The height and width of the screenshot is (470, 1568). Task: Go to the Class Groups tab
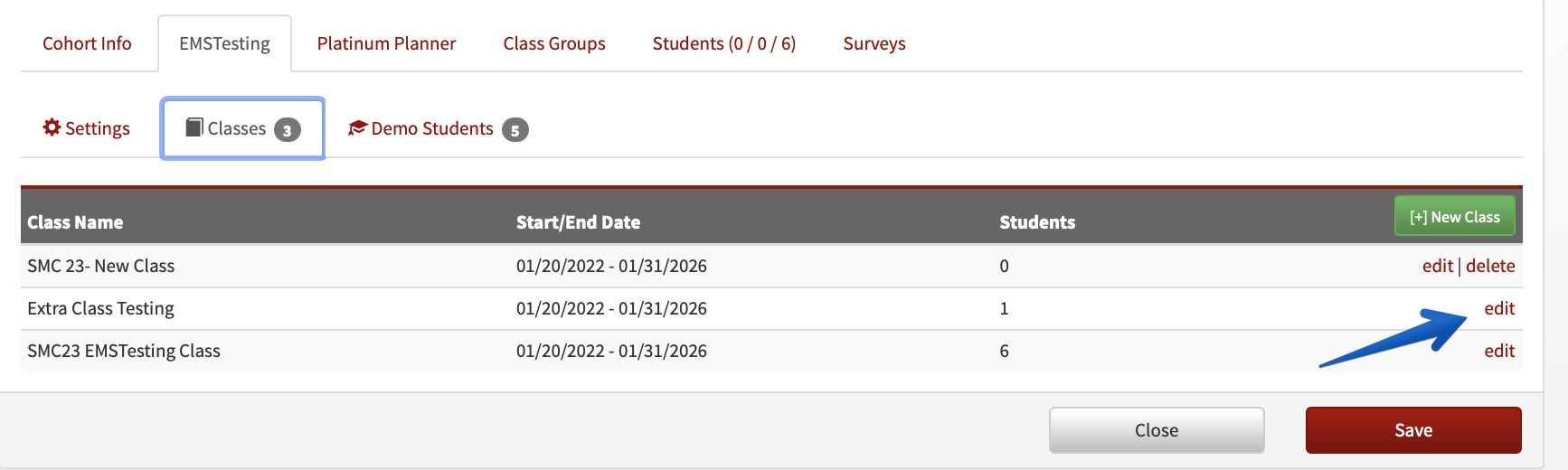click(554, 43)
